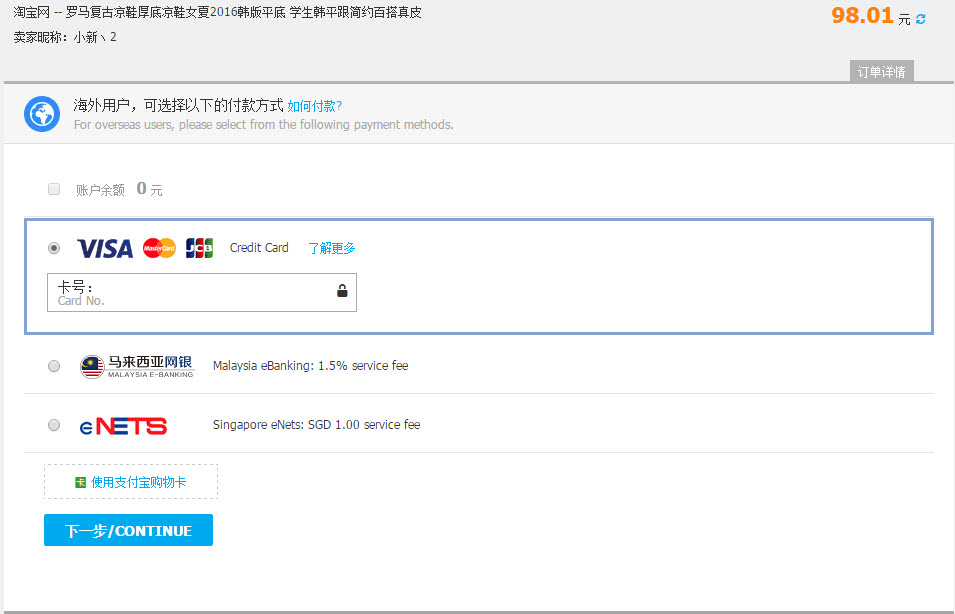Click into the 卡号 Card No. field

[x=202, y=292]
